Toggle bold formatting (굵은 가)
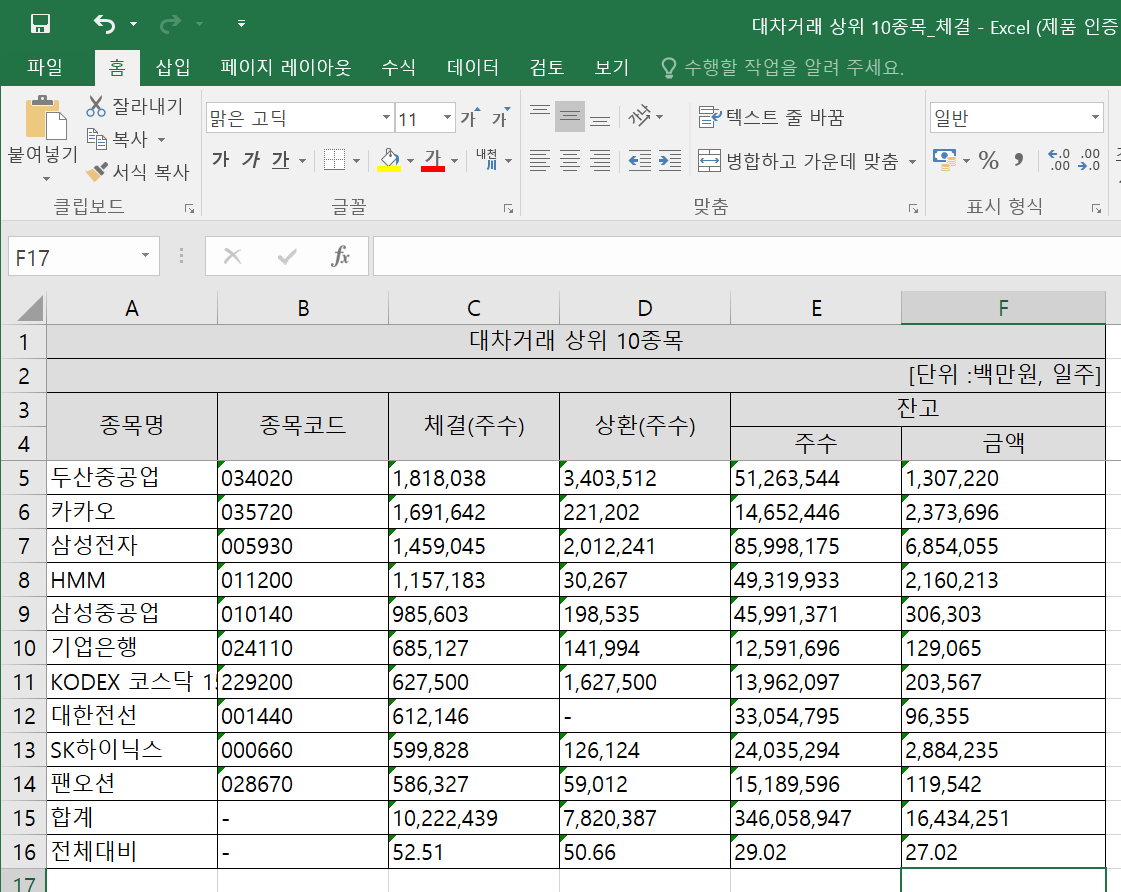The height and width of the screenshot is (892, 1121). point(221,160)
